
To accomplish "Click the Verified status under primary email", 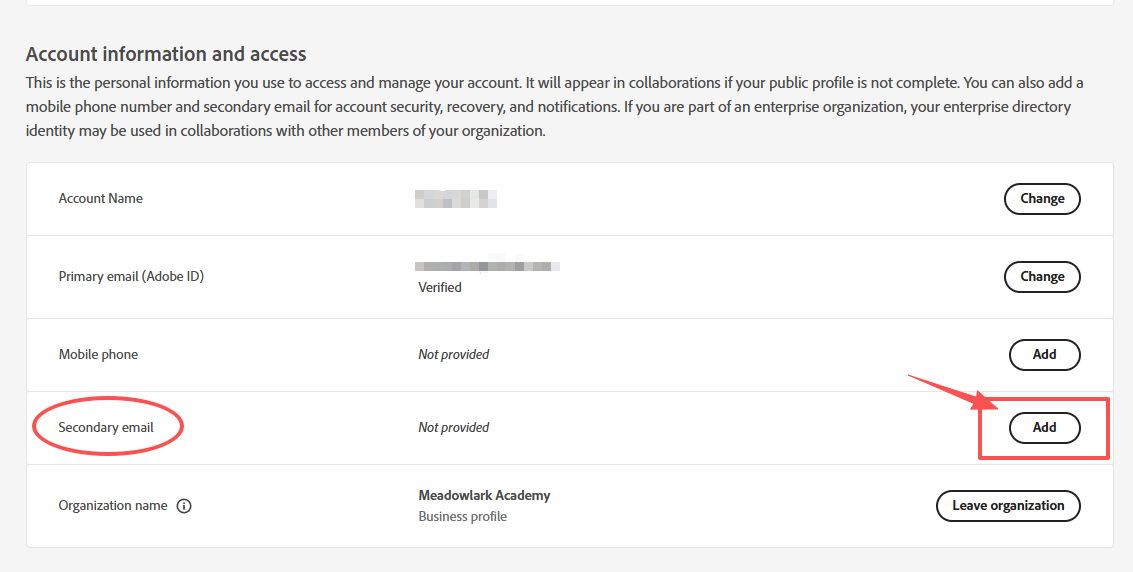I will click(440, 288).
